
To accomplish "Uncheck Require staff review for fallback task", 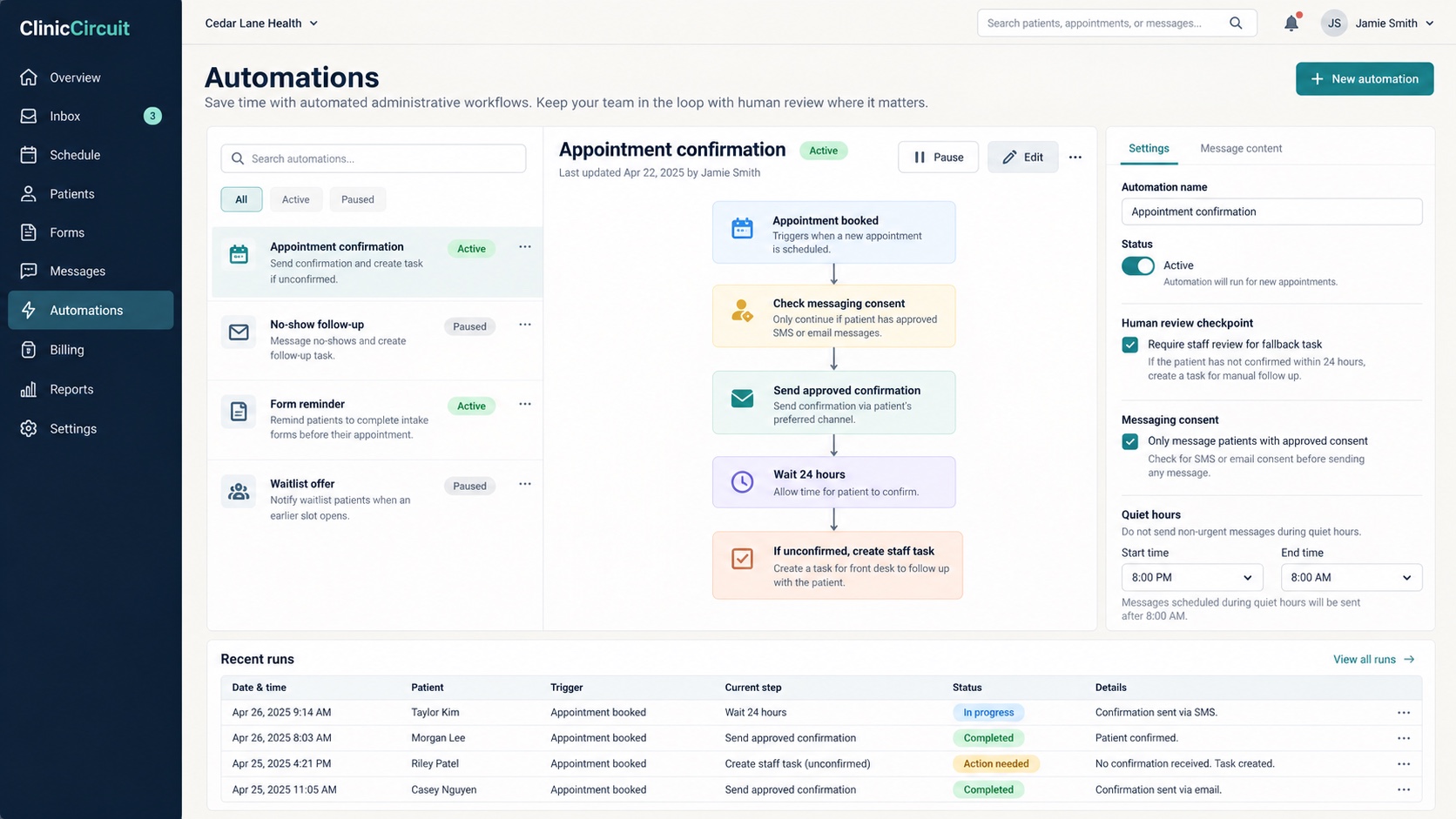I will click(x=1130, y=345).
